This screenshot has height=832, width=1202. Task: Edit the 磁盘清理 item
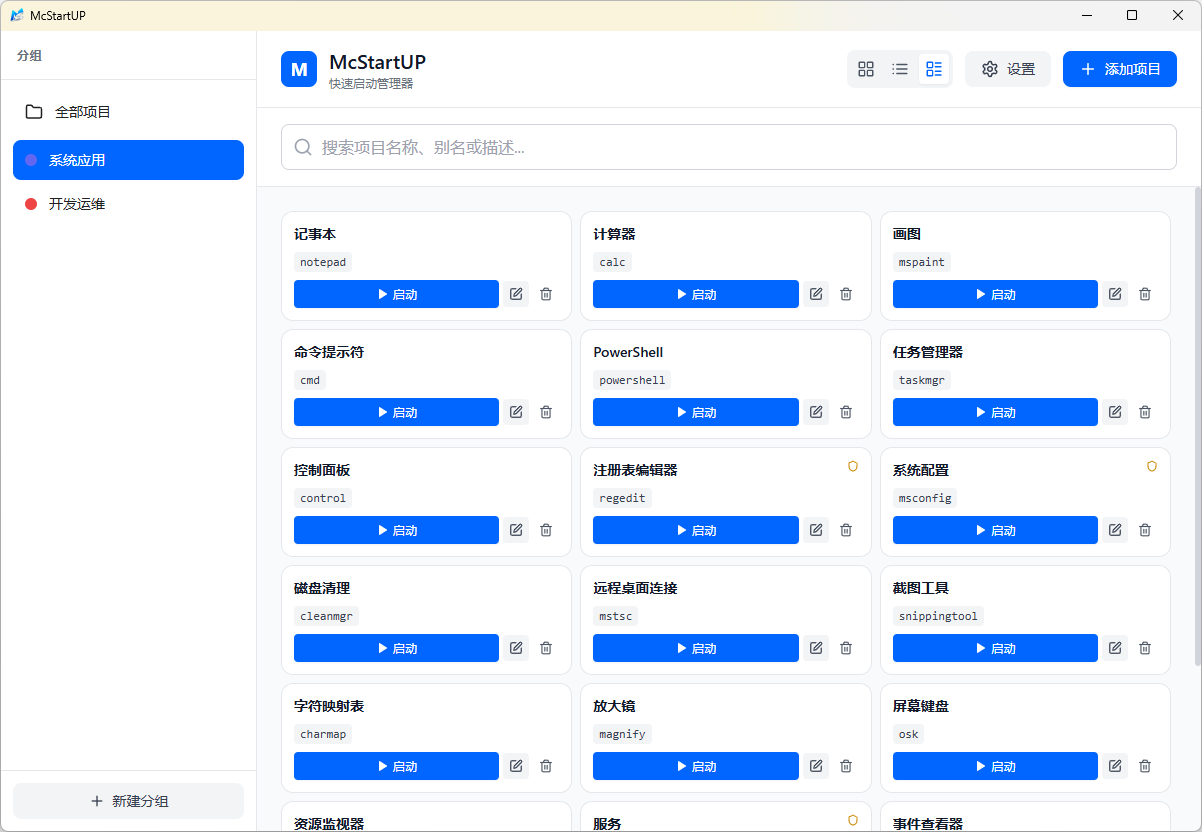(516, 648)
